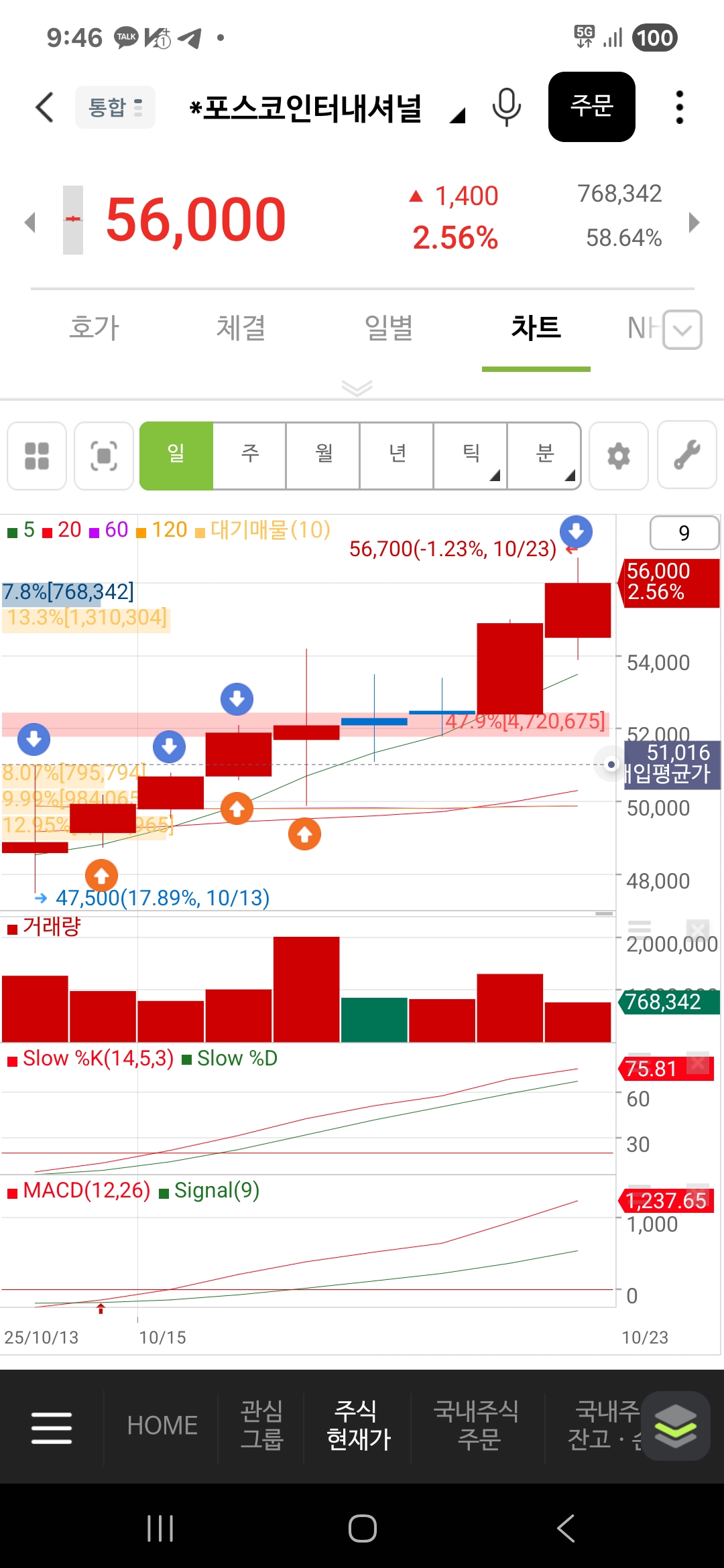
Task: Open the wrench chart tools icon
Action: coord(687,456)
